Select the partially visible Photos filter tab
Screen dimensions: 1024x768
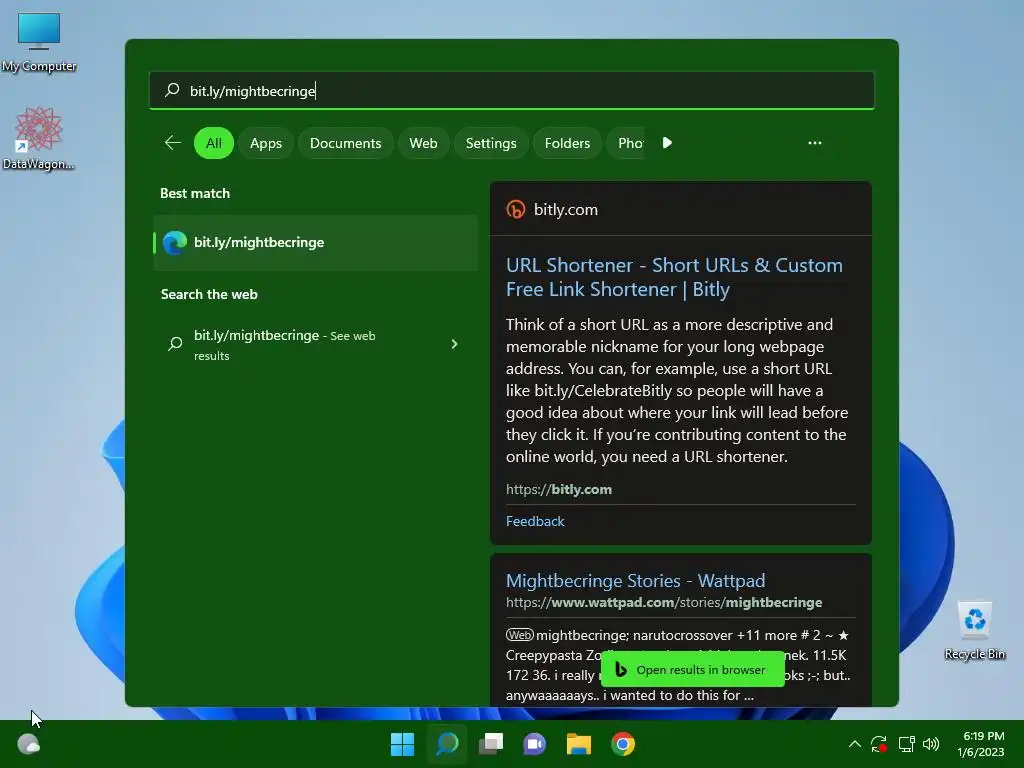[x=627, y=143]
